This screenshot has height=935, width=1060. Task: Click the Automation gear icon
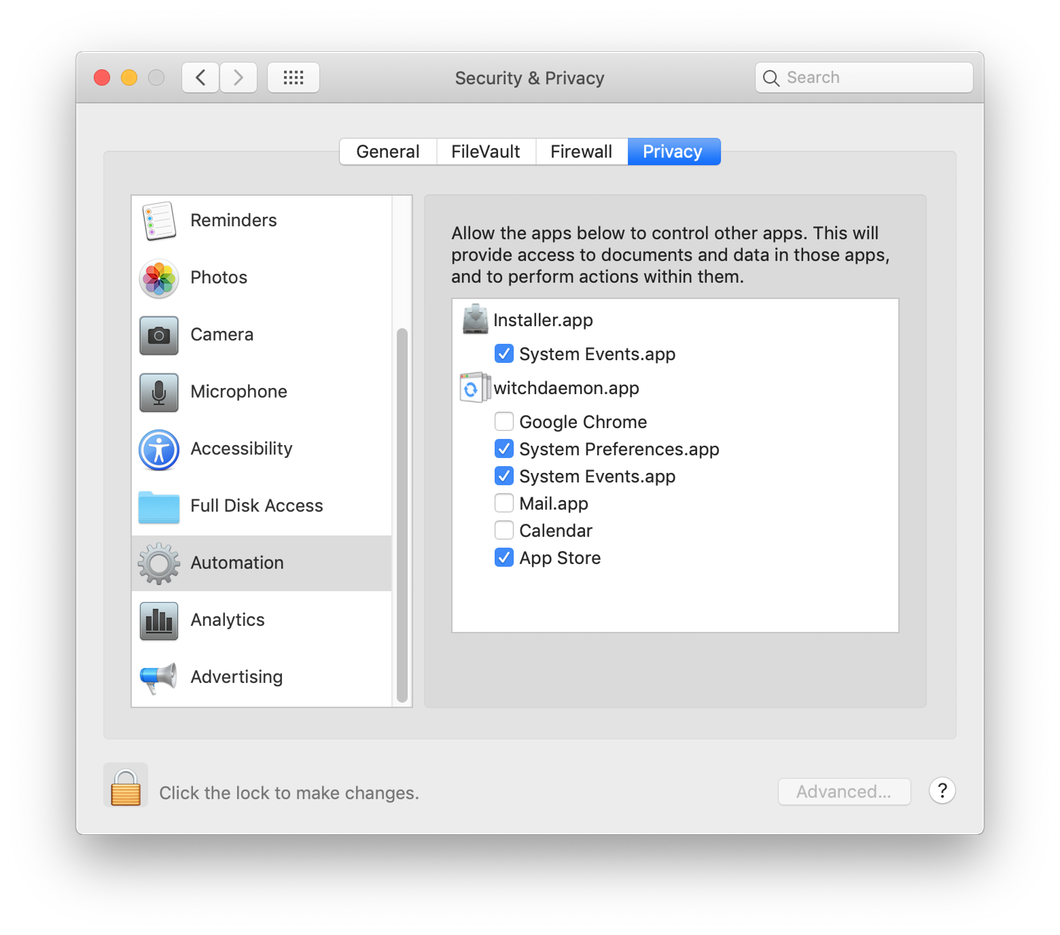(159, 563)
